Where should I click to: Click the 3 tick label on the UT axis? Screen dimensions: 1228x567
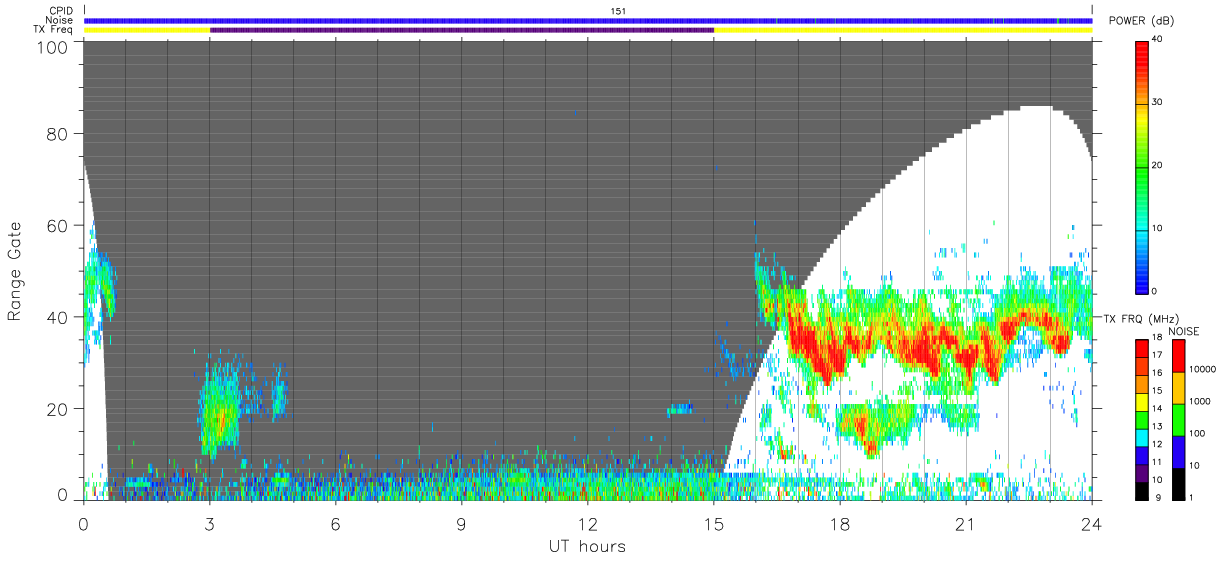pyautogui.click(x=210, y=524)
